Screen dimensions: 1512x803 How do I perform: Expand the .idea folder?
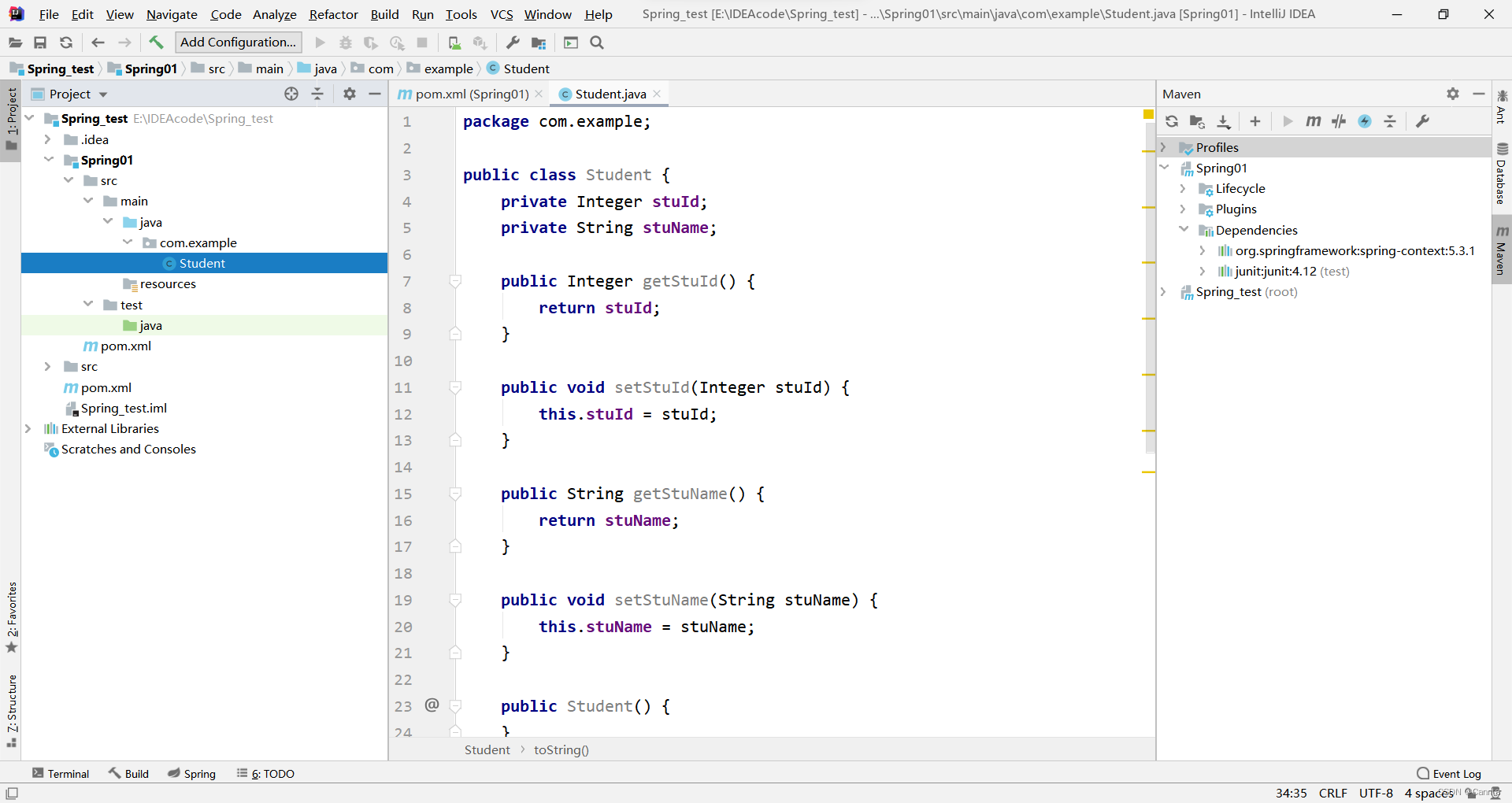48,139
